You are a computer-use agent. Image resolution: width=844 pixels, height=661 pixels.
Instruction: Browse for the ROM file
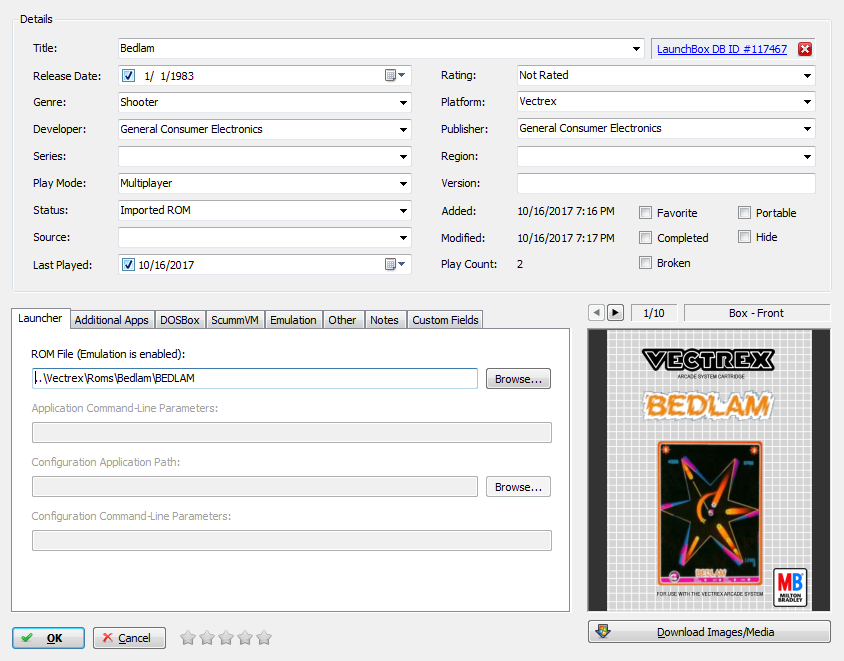pyautogui.click(x=518, y=379)
